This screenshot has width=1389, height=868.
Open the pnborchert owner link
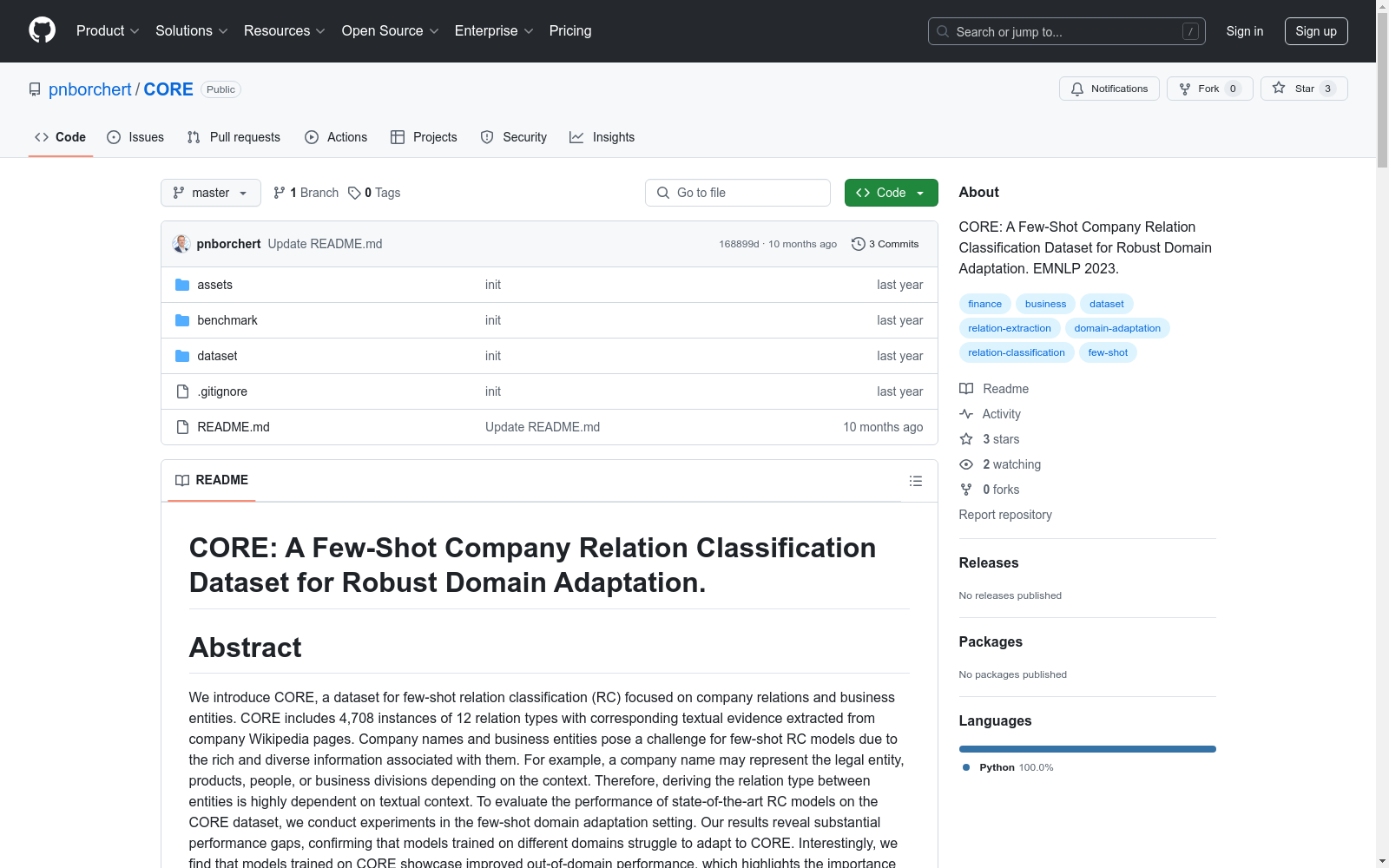pos(90,89)
